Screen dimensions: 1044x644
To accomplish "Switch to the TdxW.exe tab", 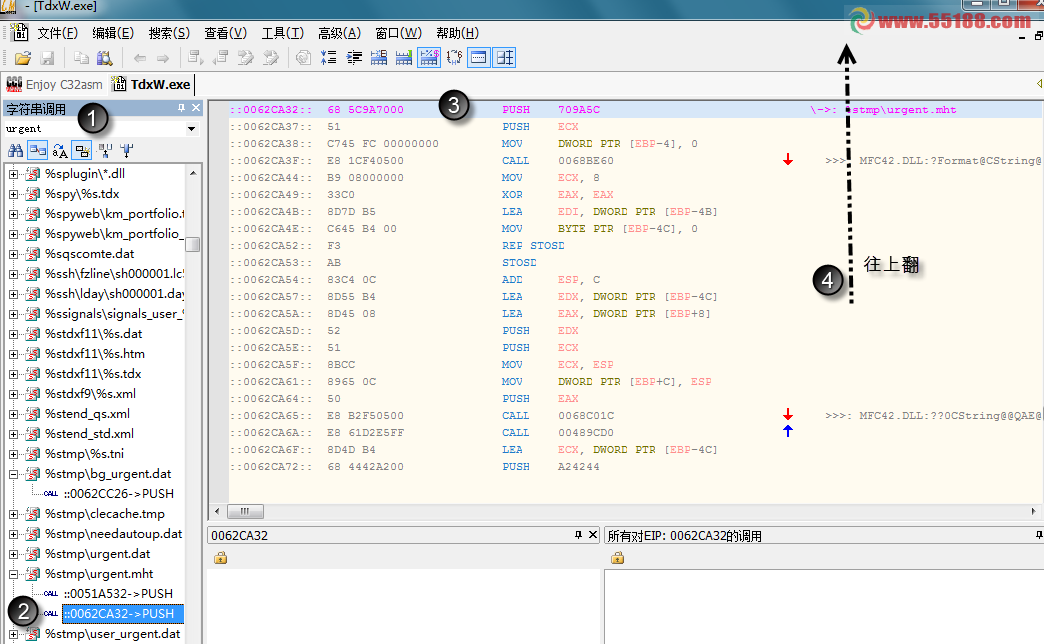I will pyautogui.click(x=152, y=85).
